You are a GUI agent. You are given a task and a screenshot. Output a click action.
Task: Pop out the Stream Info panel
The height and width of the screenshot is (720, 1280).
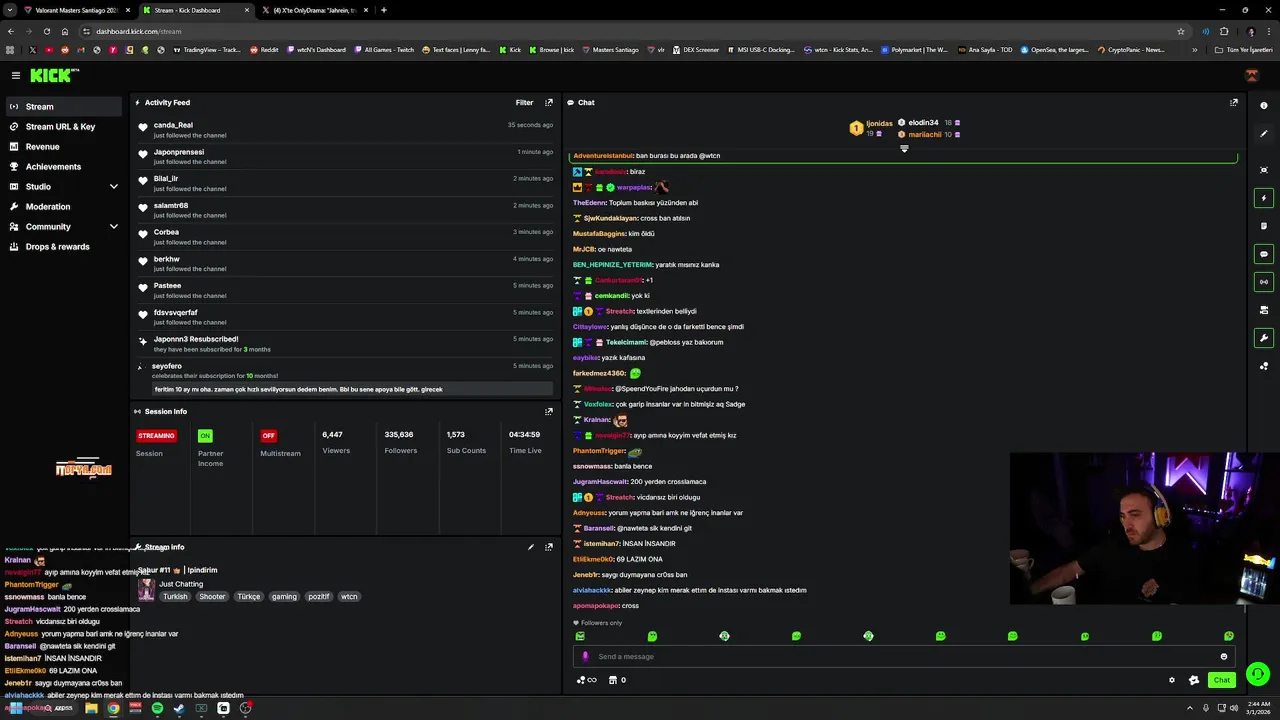coord(549,547)
